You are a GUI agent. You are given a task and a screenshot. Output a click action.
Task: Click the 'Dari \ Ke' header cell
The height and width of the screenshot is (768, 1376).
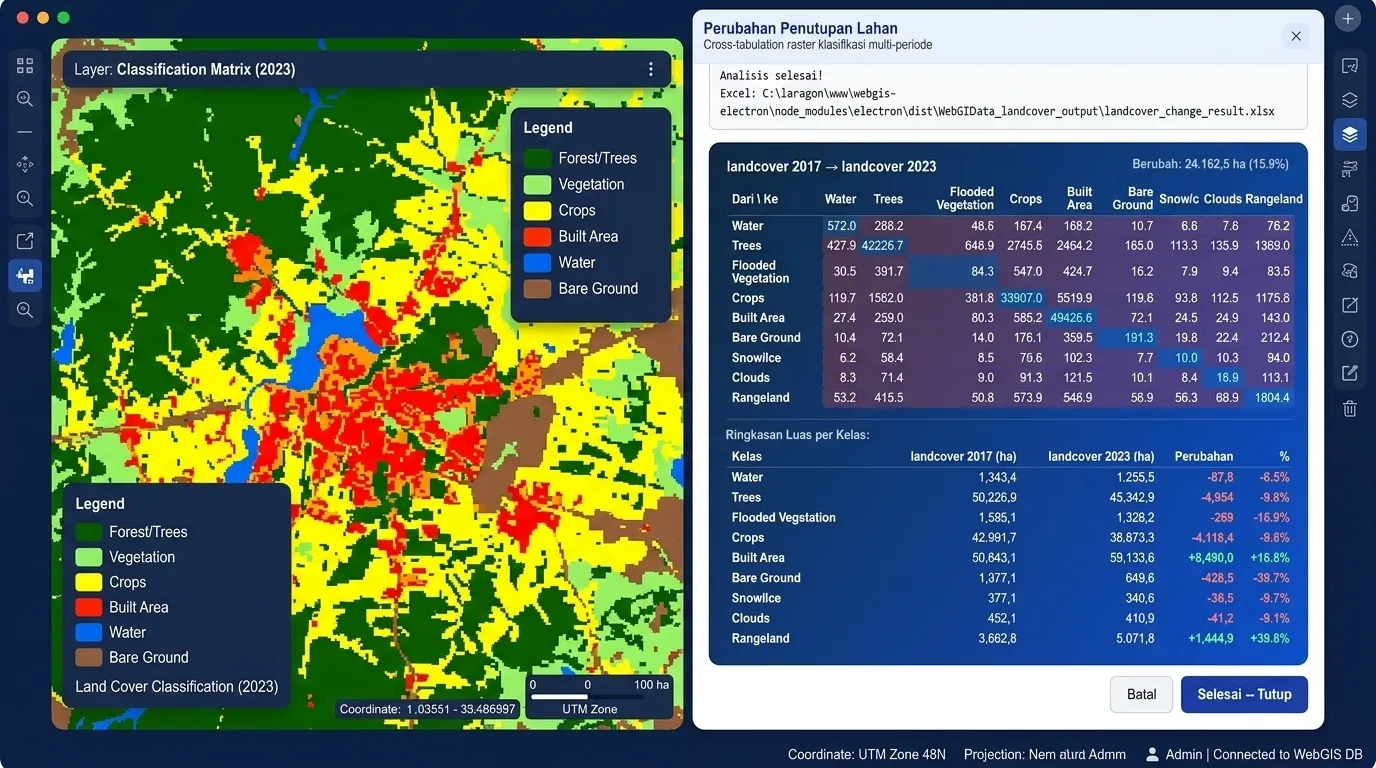[755, 199]
